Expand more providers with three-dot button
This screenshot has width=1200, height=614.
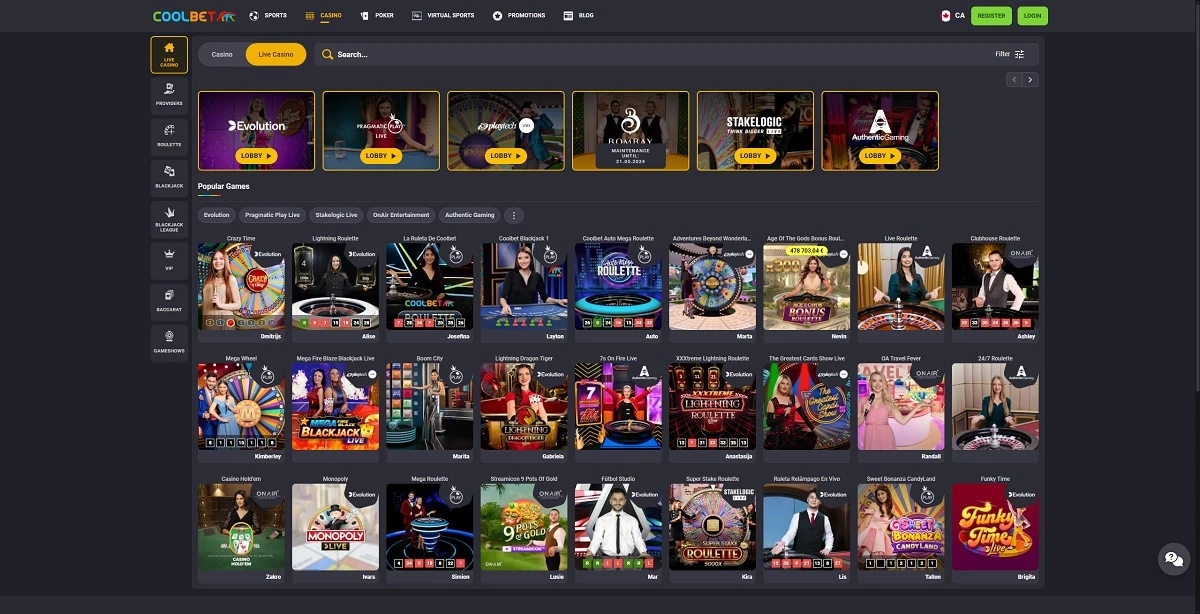click(x=514, y=215)
